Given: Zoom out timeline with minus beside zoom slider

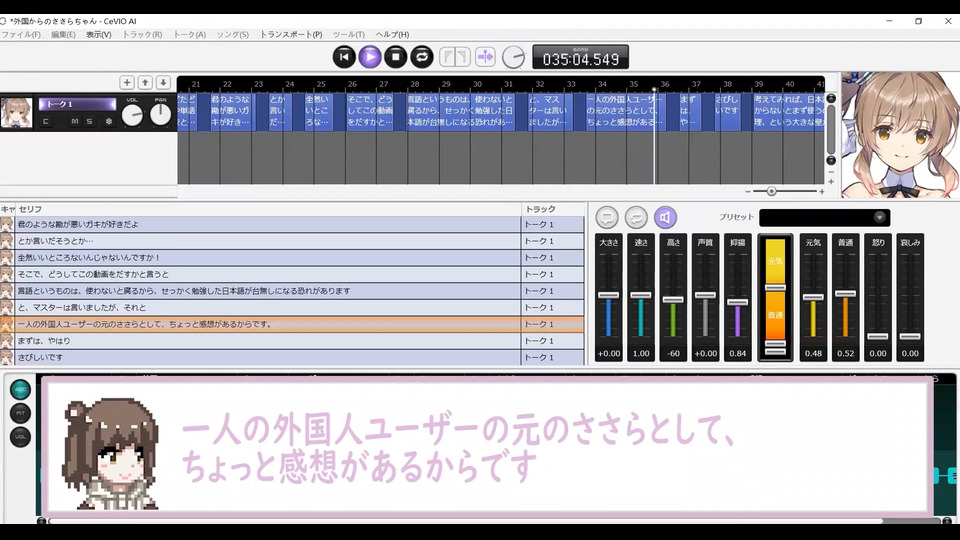Looking at the screenshot, I should [x=748, y=192].
